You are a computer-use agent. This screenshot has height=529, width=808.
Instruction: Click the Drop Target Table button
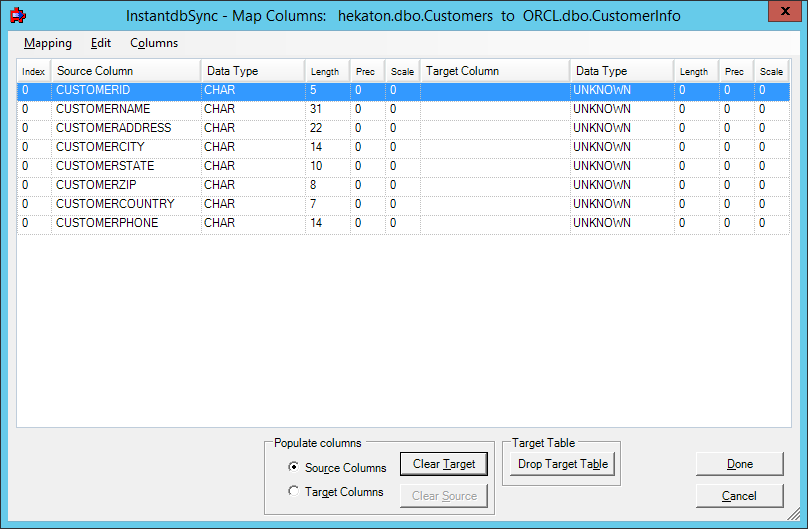[563, 464]
